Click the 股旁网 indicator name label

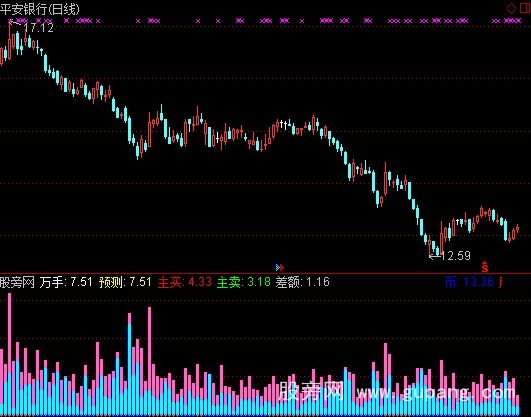pyautogui.click(x=17, y=282)
